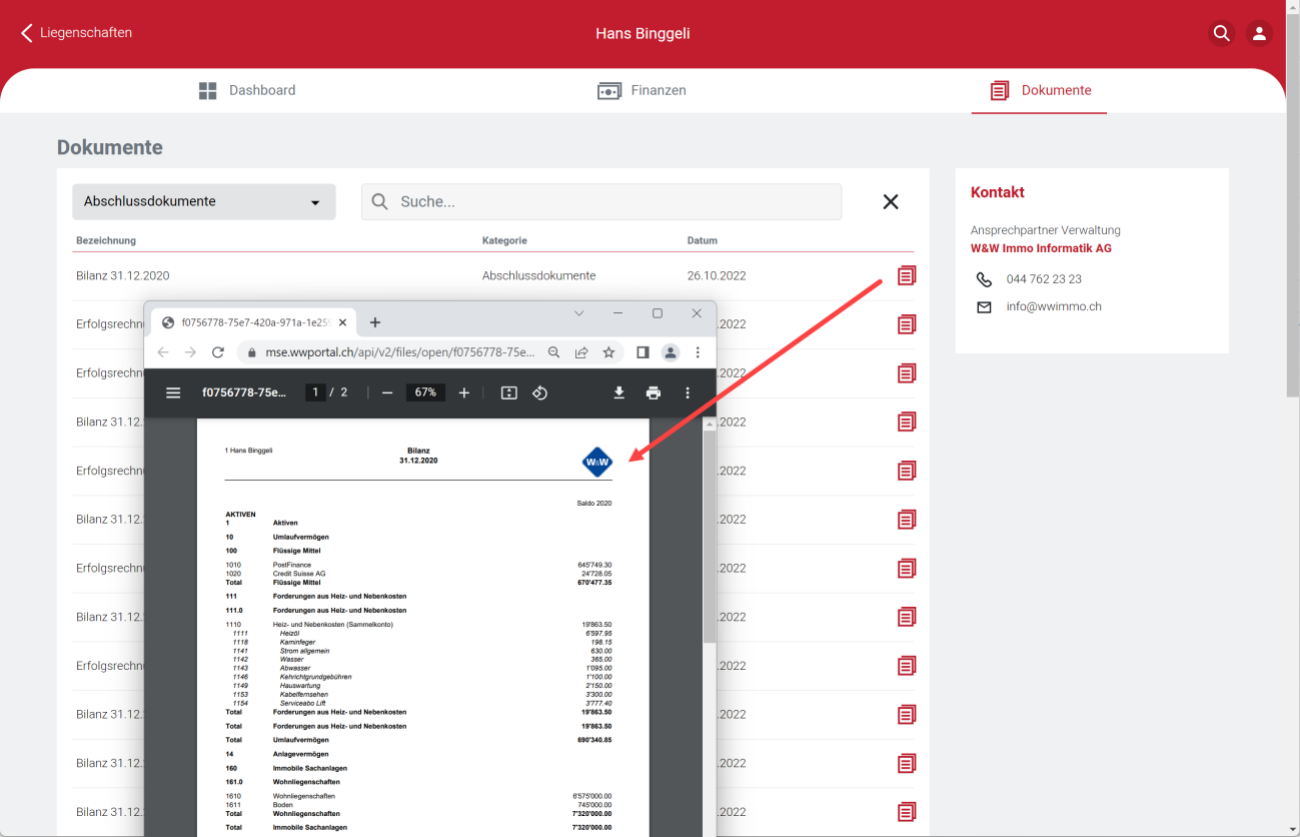Click the Datum column header

[702, 241]
